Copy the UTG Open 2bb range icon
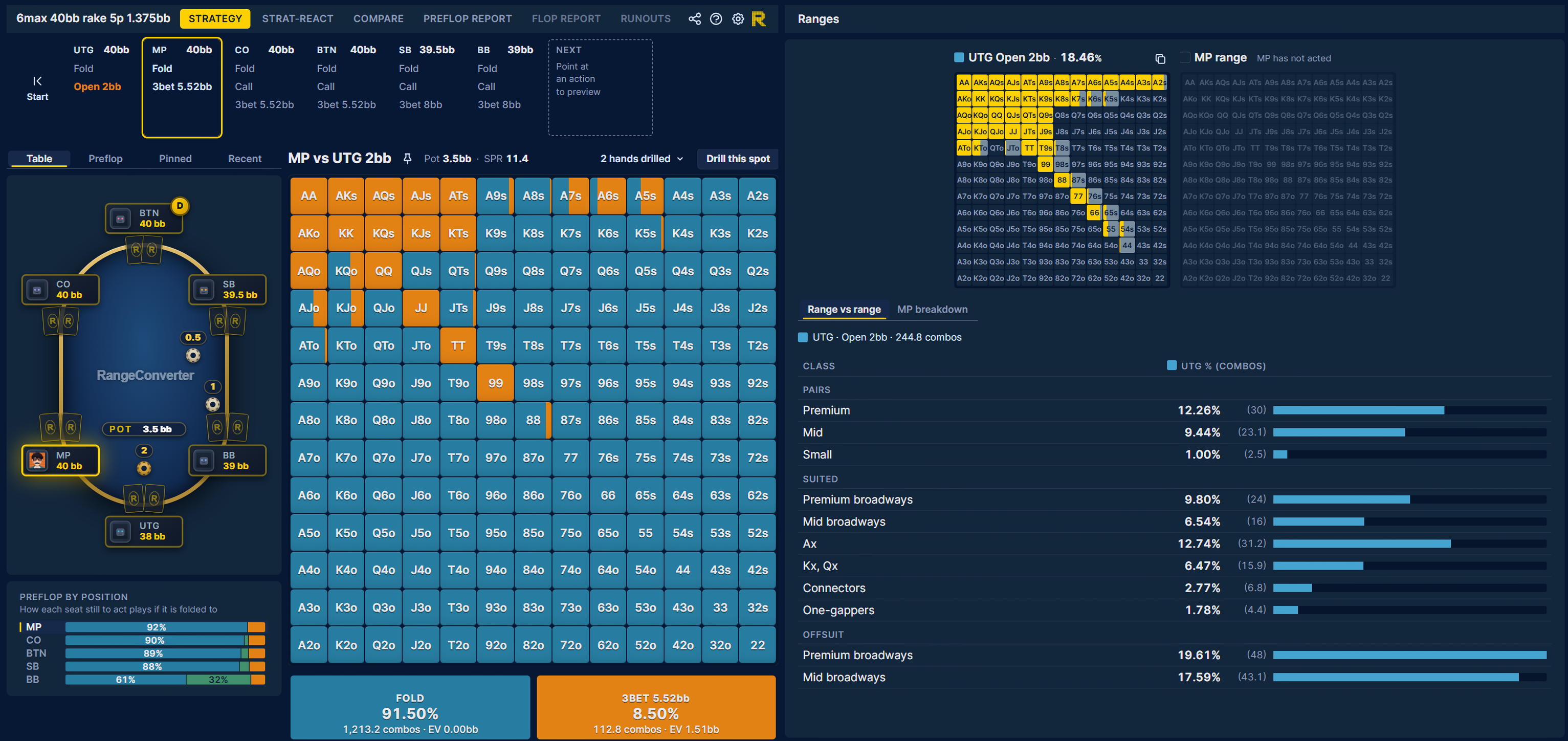 1160,58
